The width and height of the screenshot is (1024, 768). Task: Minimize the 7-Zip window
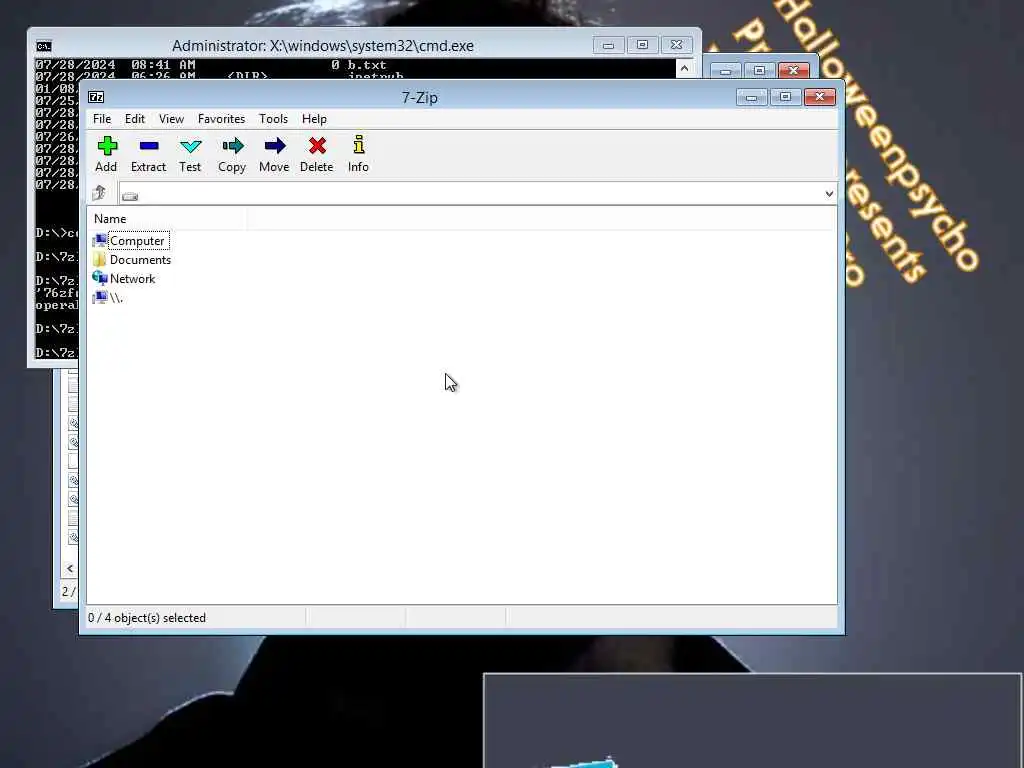[752, 97]
